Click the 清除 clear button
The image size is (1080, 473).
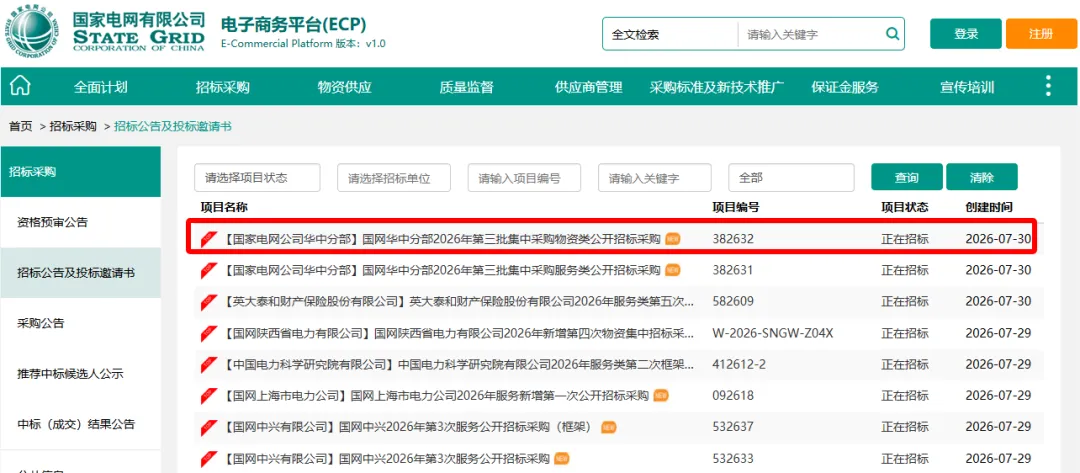click(982, 178)
